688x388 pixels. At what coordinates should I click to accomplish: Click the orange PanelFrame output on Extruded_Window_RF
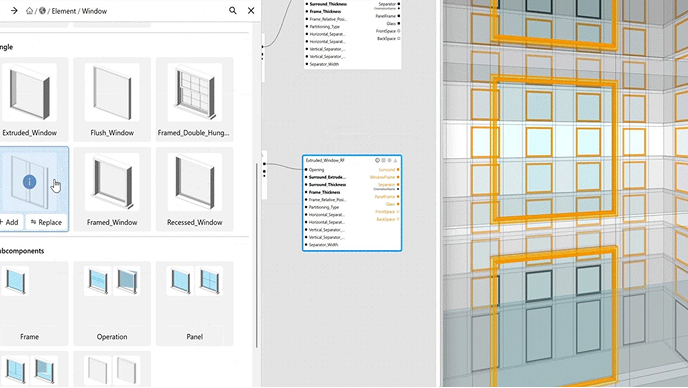point(387,197)
